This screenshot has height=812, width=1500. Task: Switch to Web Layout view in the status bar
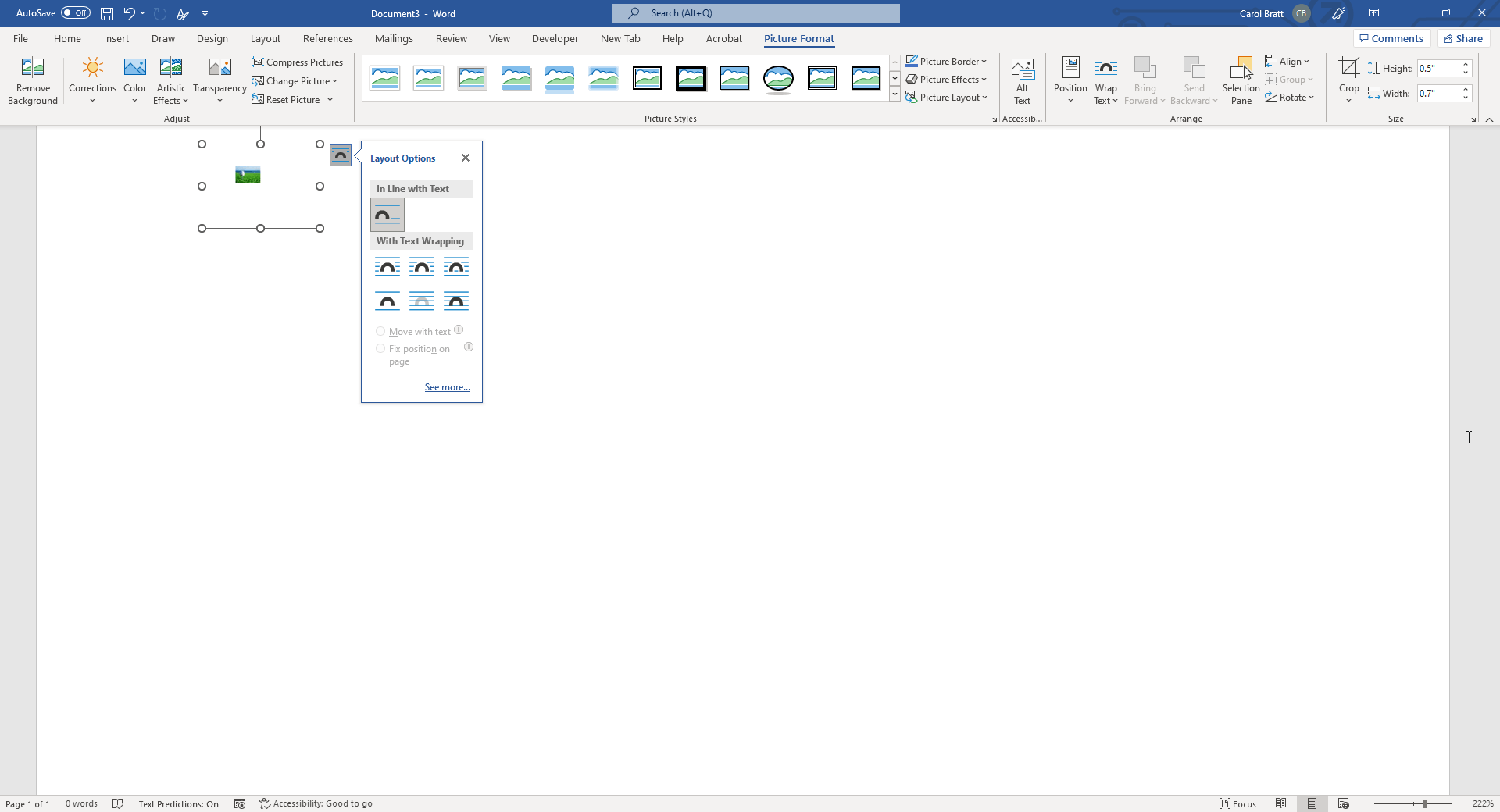click(x=1343, y=803)
